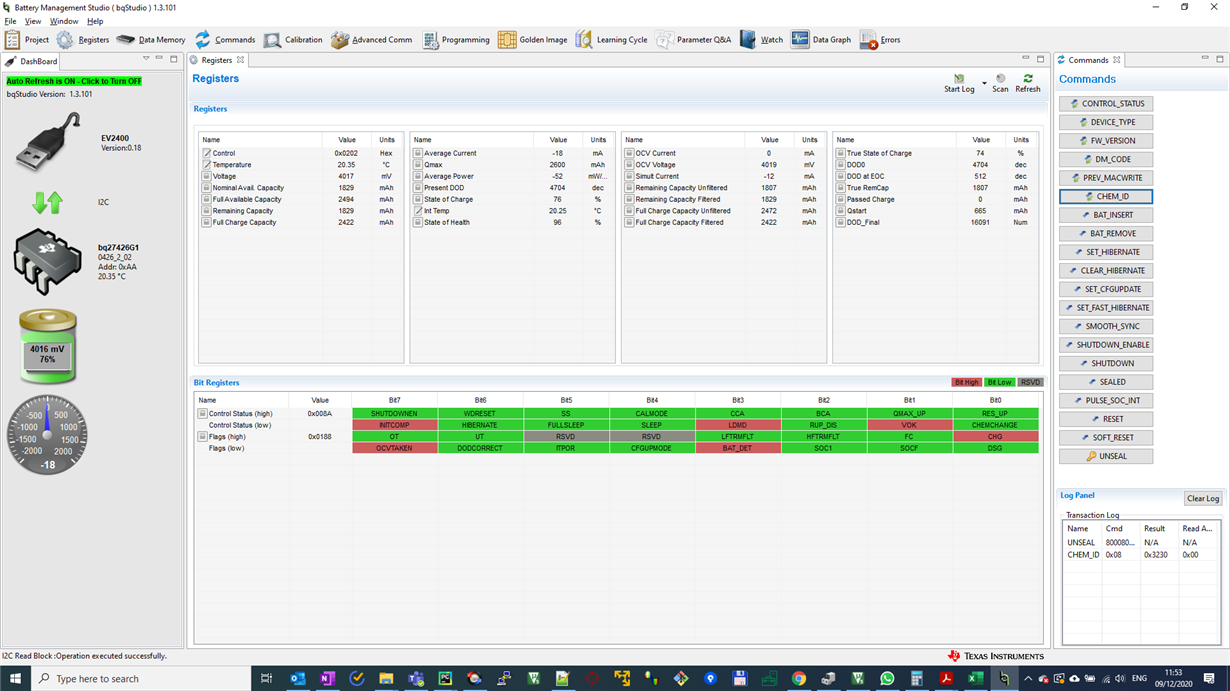
Task: Open the Commands toolbar item
Action: (x=225, y=40)
